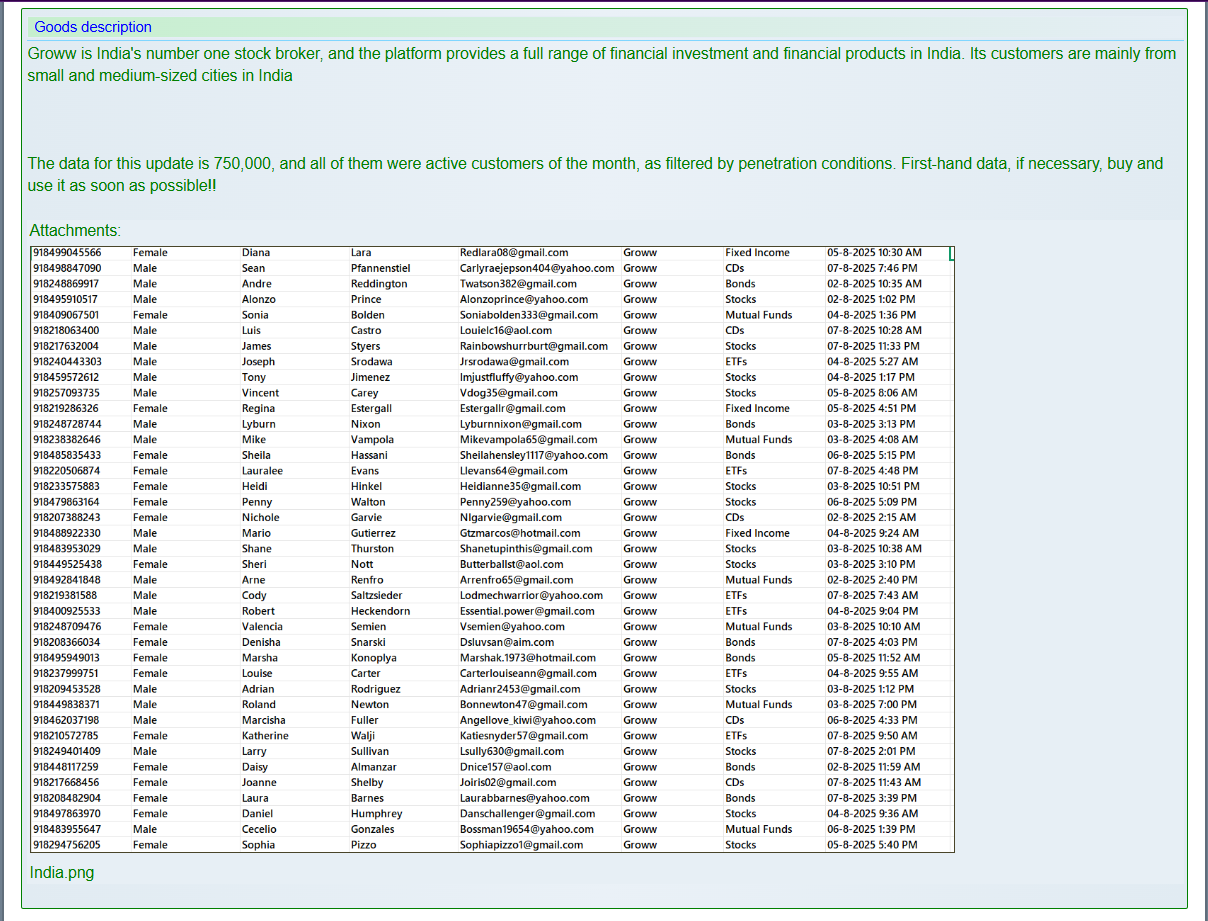Select the 03-8-2025 7:00 PM timestamp cell

(x=872, y=705)
